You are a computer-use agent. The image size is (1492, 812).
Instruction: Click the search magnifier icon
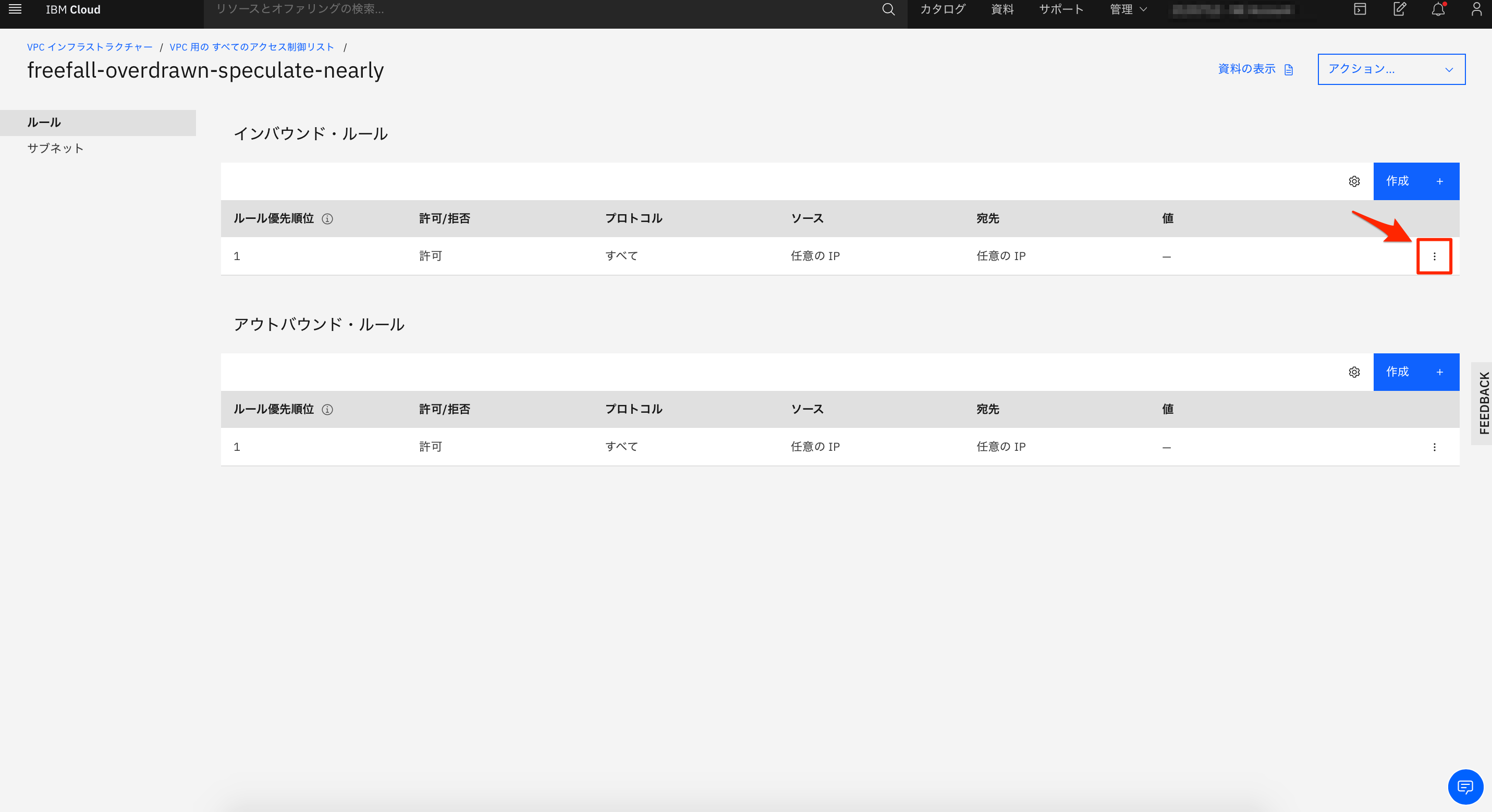[x=888, y=9]
